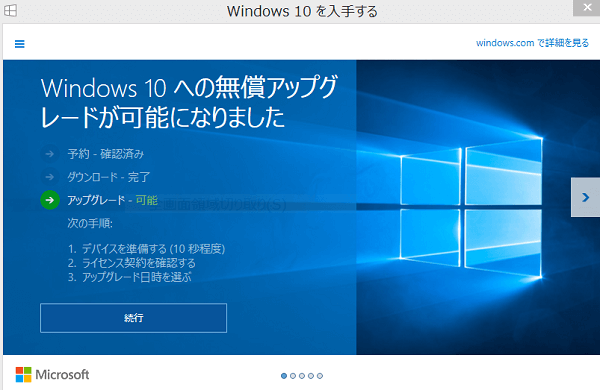Go to next slide with right chevron
This screenshot has width=600, height=390.
(x=585, y=197)
